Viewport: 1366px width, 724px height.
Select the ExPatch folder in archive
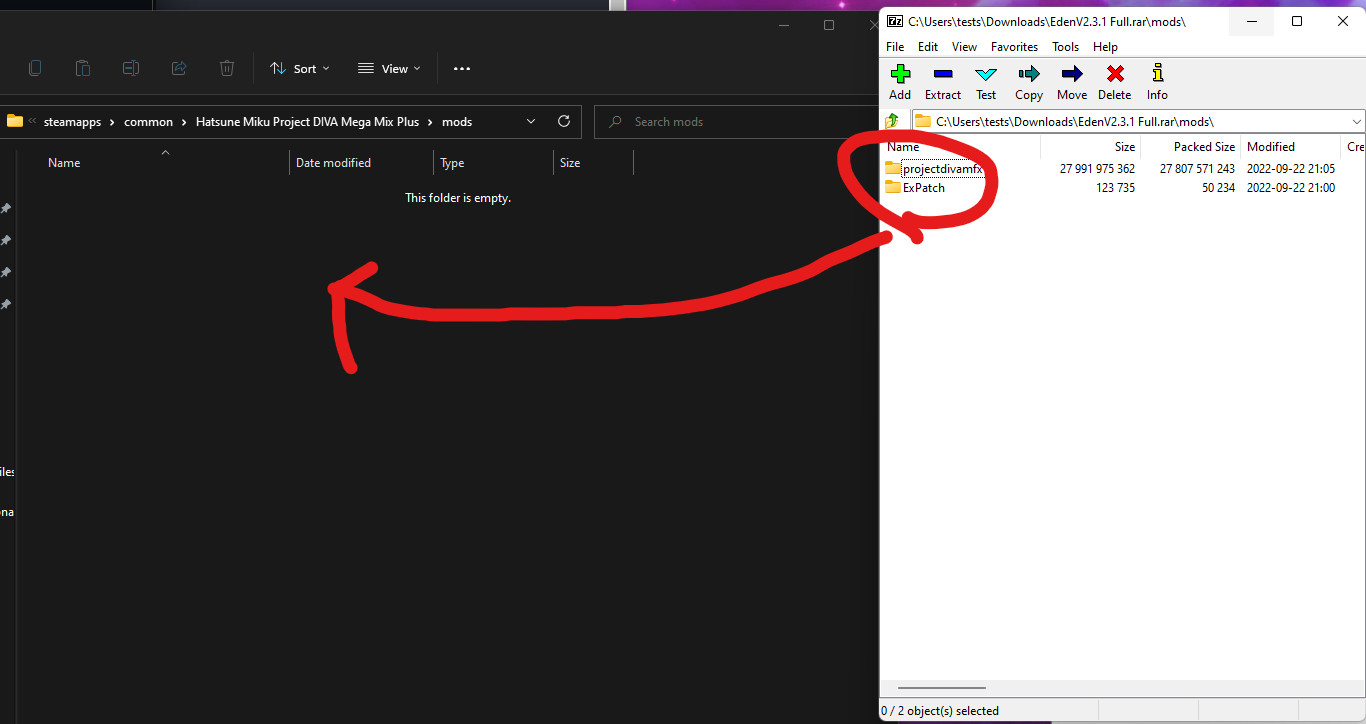[923, 188]
